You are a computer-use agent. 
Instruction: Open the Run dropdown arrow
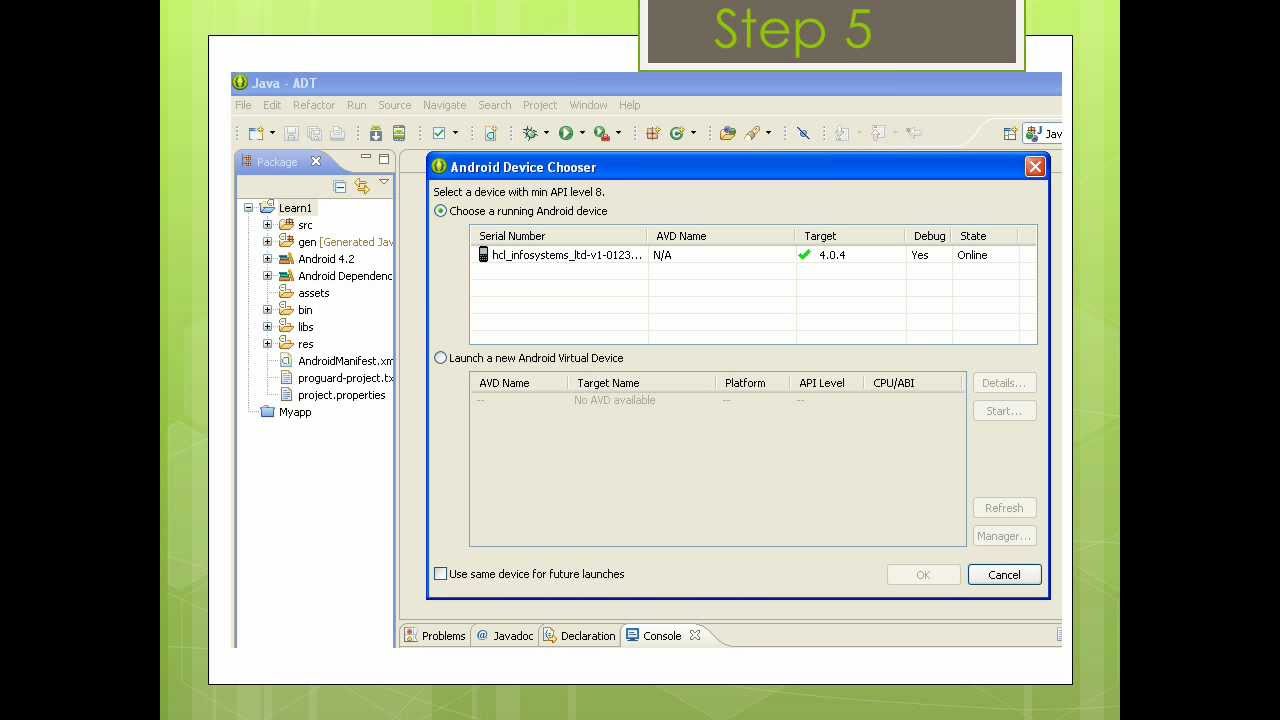pyautogui.click(x=582, y=133)
